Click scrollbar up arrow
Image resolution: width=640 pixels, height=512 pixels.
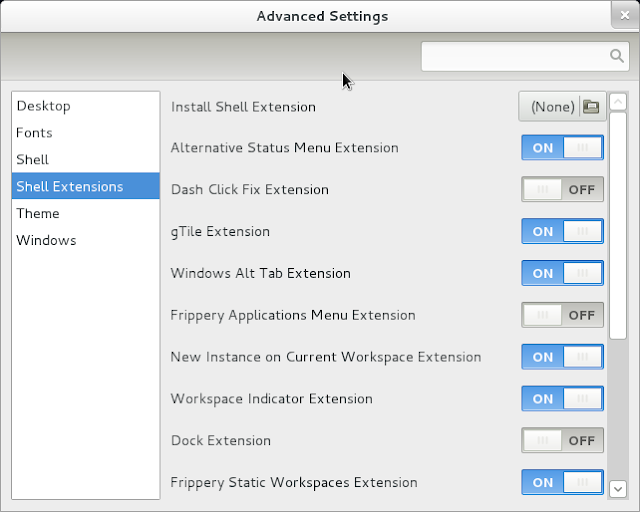pos(618,101)
